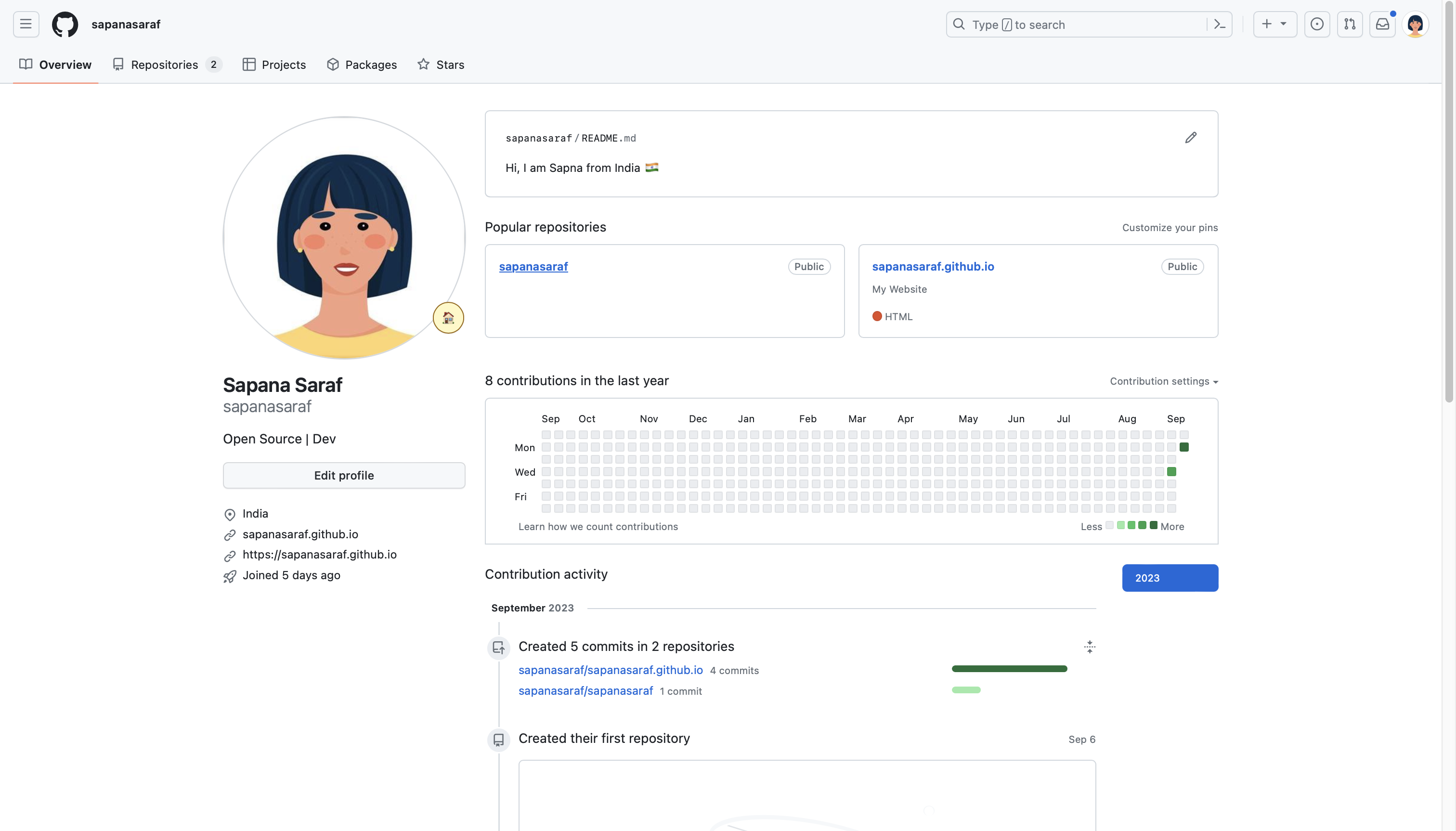Open the create new plus dropdown

click(x=1274, y=24)
